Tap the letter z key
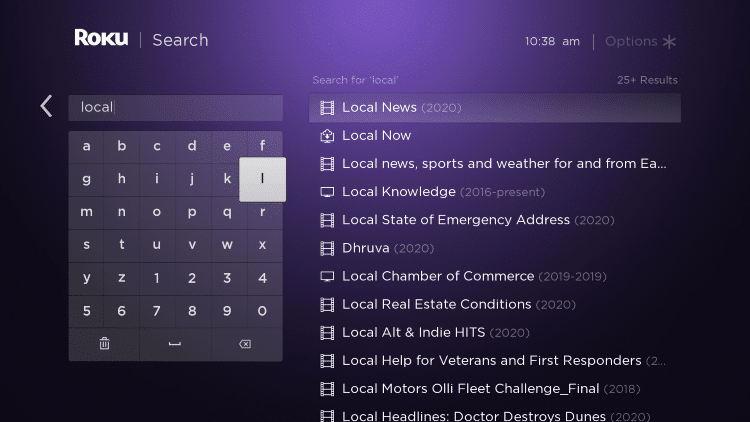 tap(121, 278)
